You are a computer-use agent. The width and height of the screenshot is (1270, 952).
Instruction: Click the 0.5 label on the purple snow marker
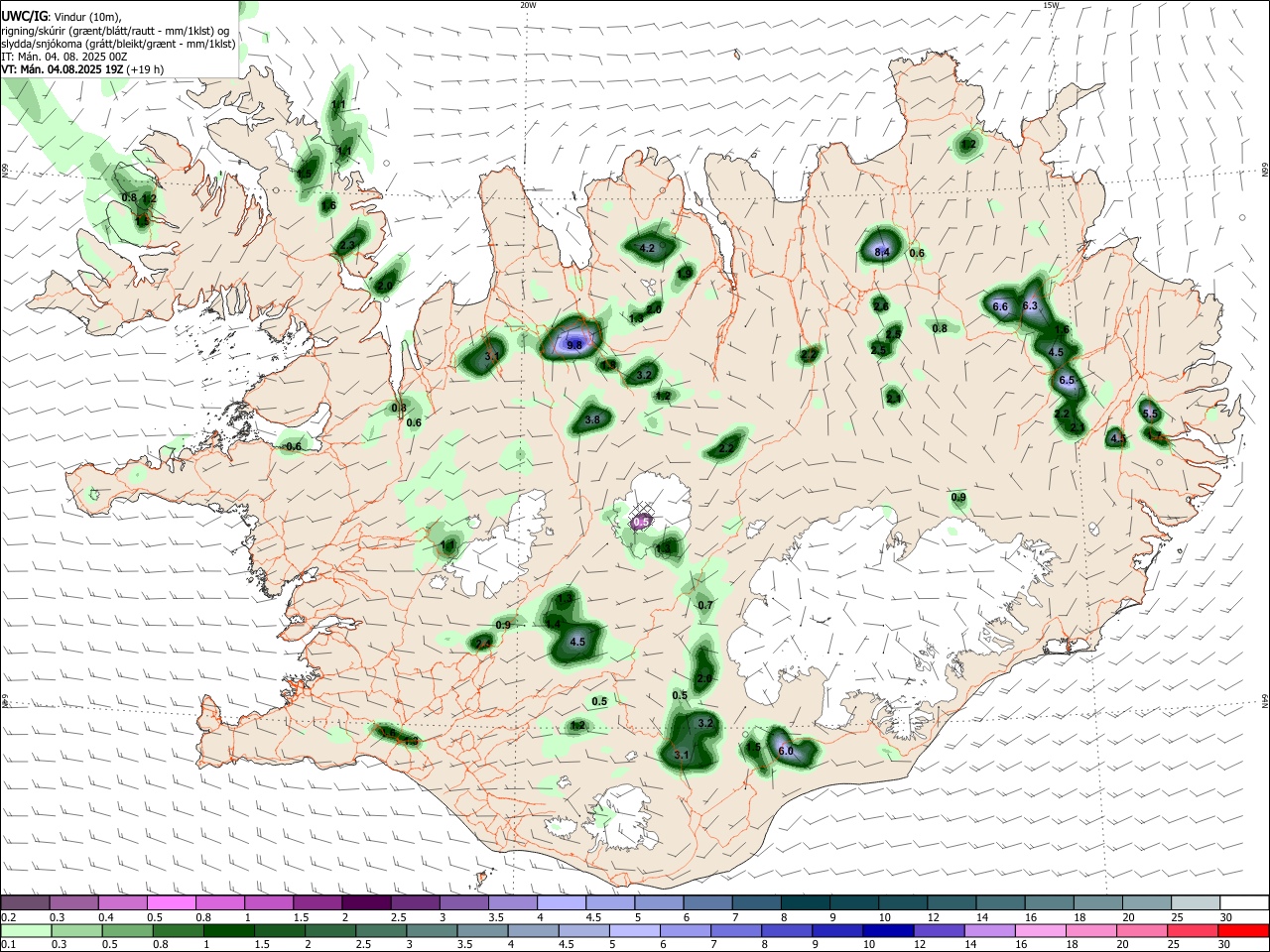coord(641,522)
